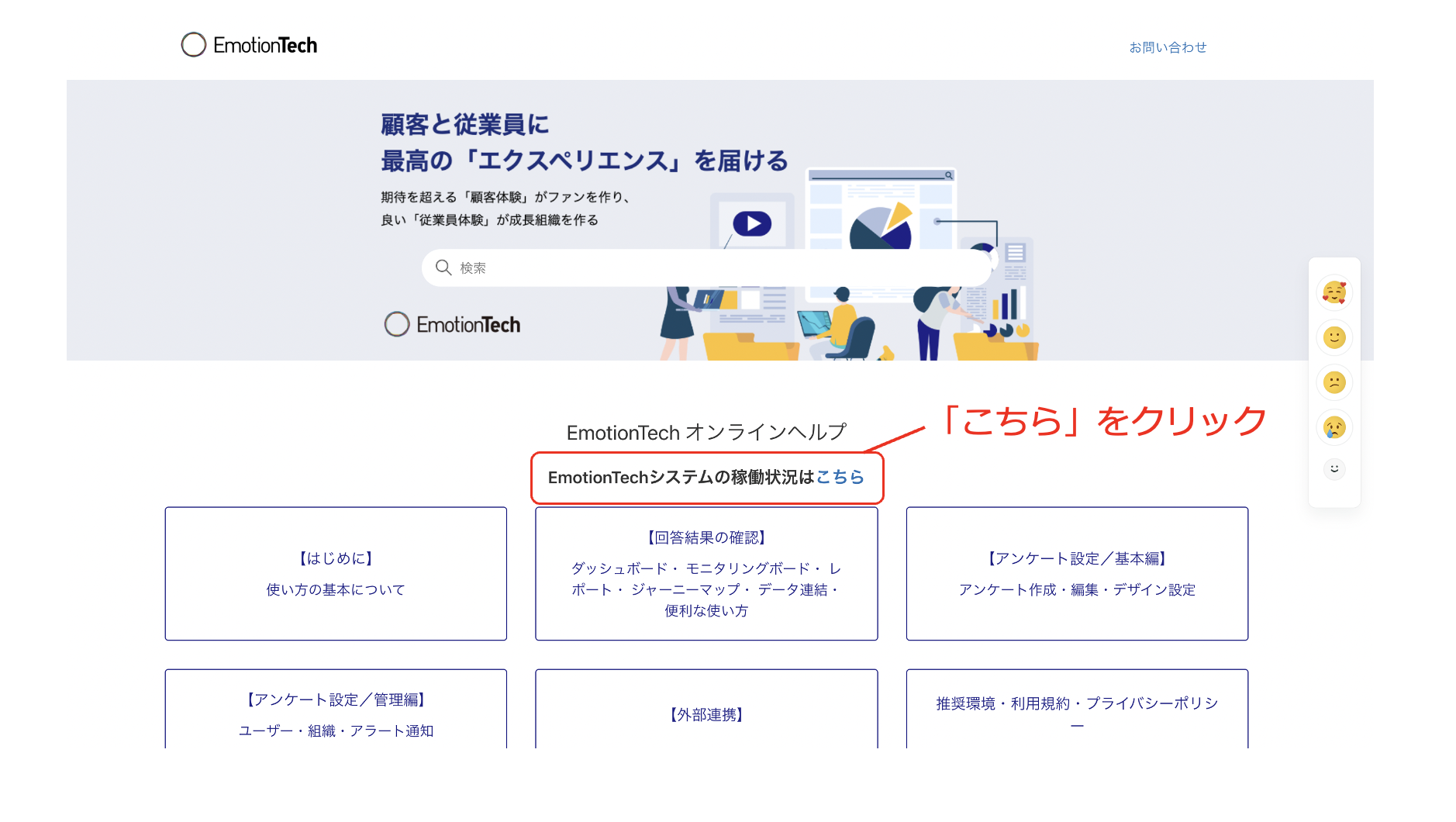1456x822 pixels.
Task: Select the smiling emoji feedback face
Action: pyautogui.click(x=1334, y=337)
